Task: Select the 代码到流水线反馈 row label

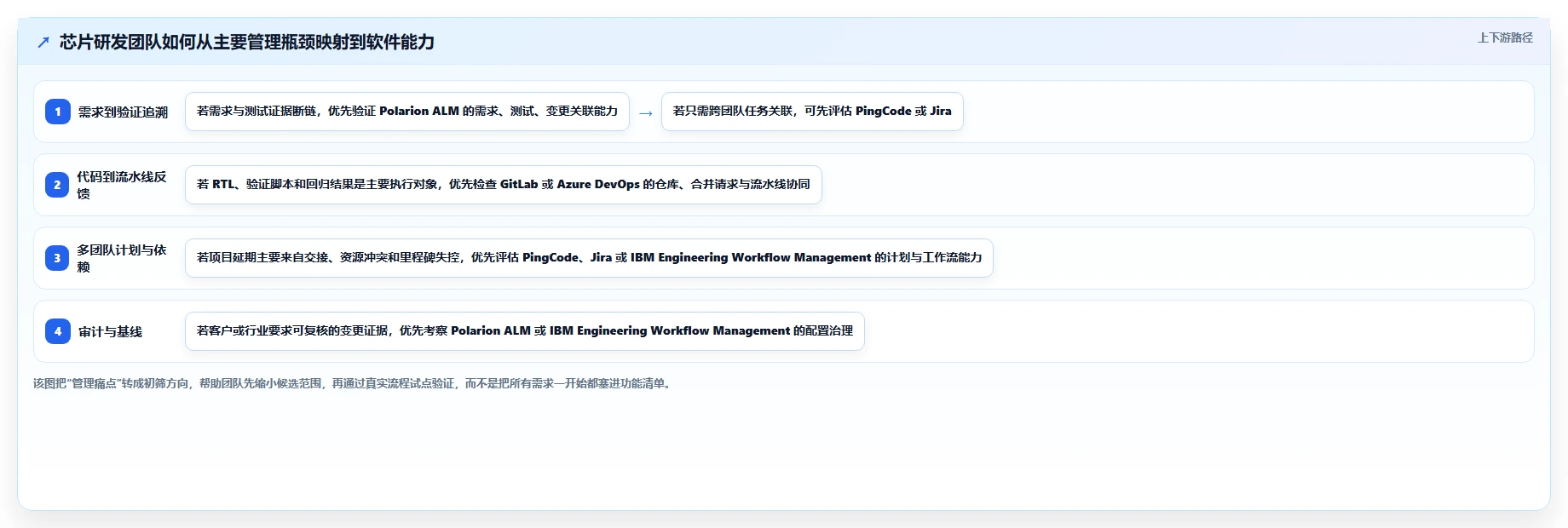Action: (x=123, y=185)
